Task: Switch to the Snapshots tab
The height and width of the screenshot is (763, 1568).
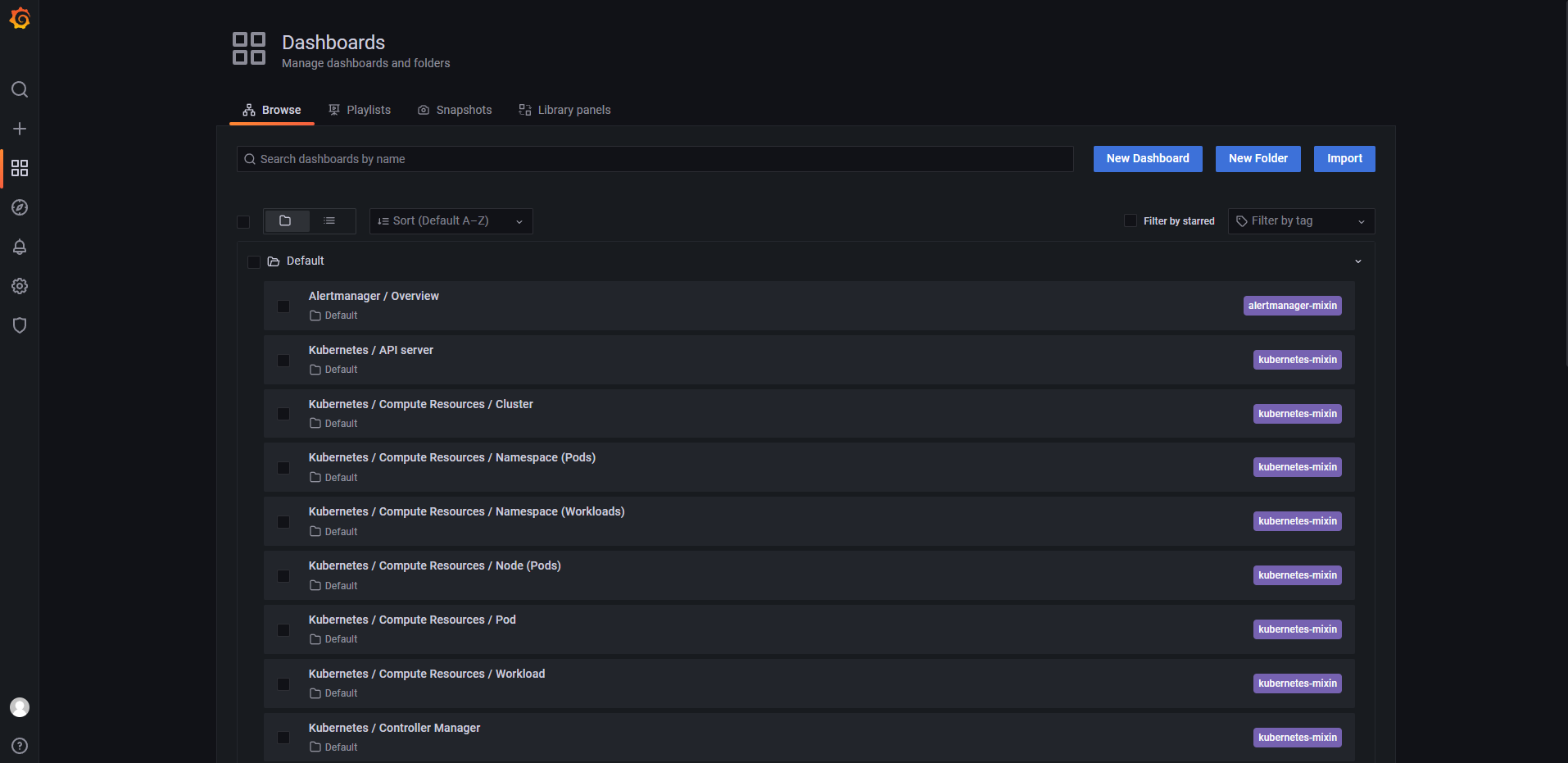Action: tap(455, 110)
